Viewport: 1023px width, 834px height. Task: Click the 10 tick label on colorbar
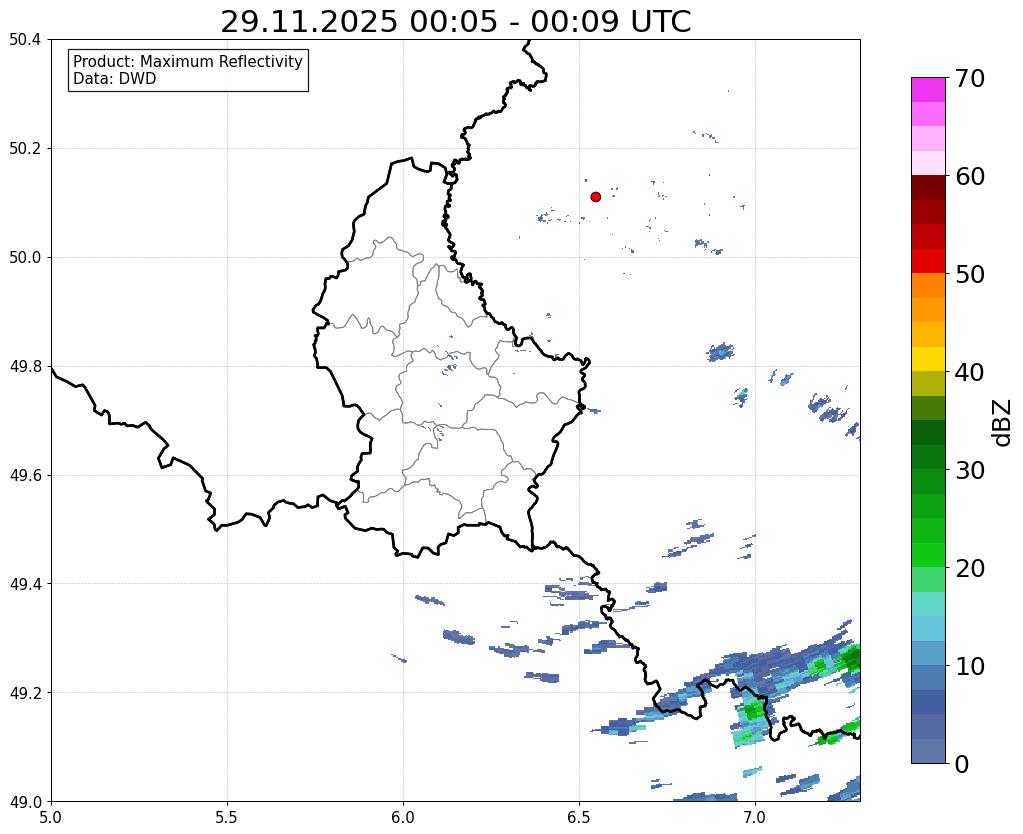click(970, 666)
